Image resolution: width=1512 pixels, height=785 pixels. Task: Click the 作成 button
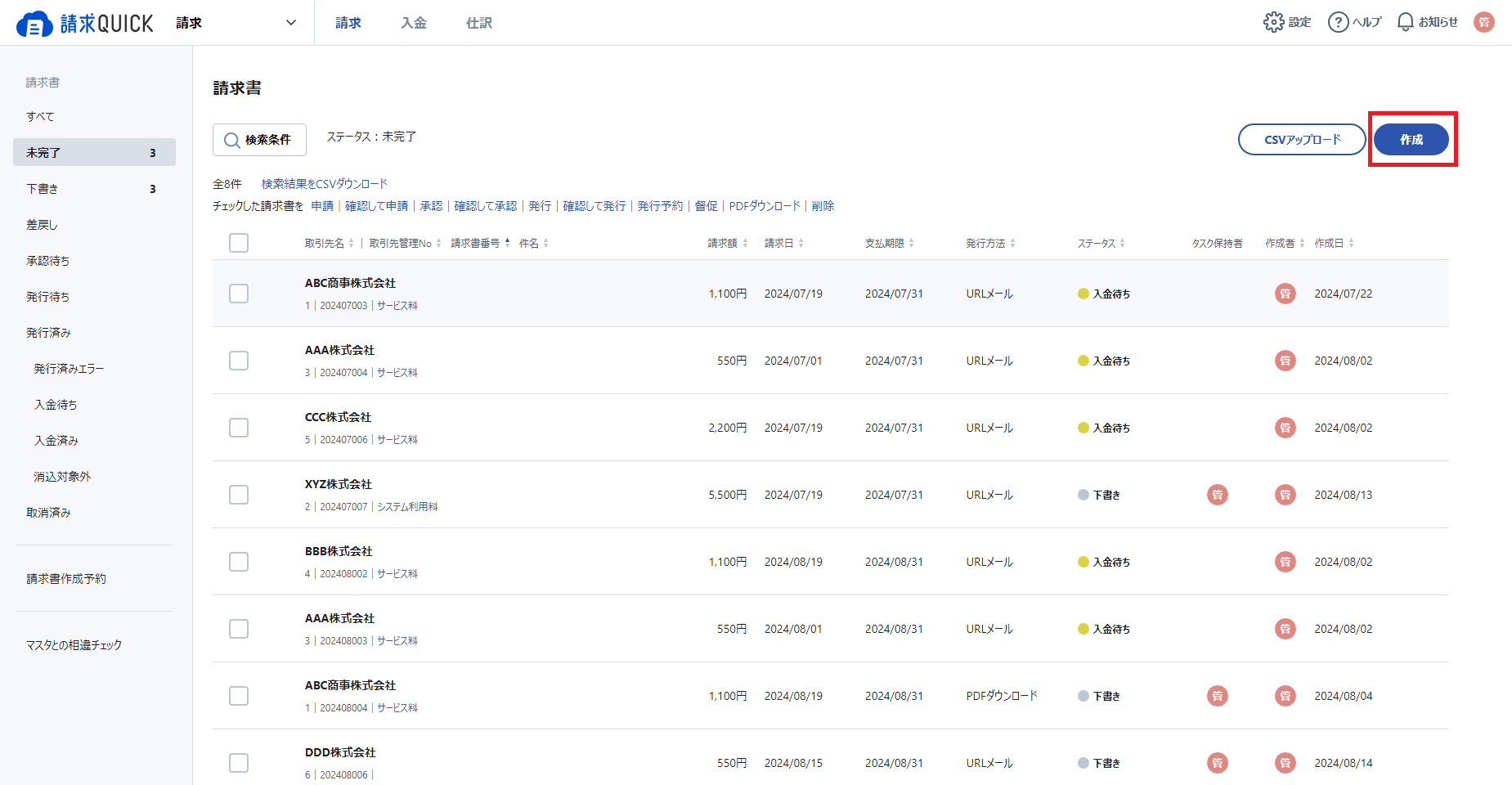[1411, 140]
